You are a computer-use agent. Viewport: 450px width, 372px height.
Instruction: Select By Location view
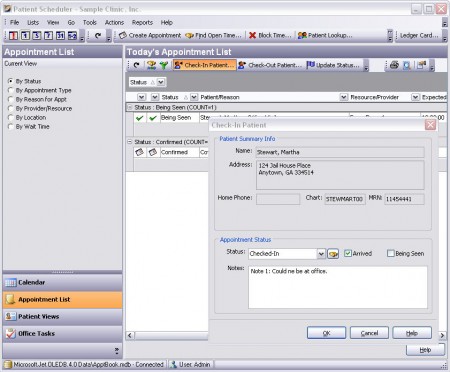pos(11,117)
